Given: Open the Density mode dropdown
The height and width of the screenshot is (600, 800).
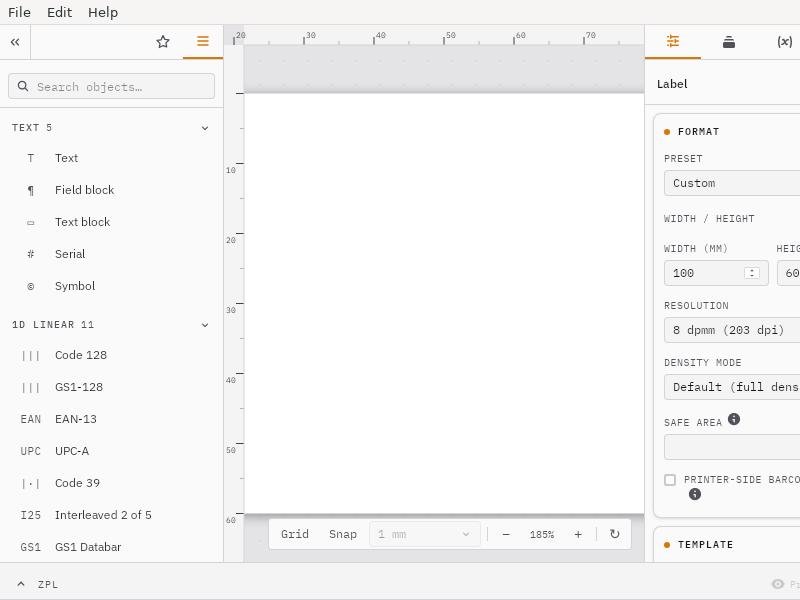Looking at the screenshot, I should pyautogui.click(x=732, y=387).
